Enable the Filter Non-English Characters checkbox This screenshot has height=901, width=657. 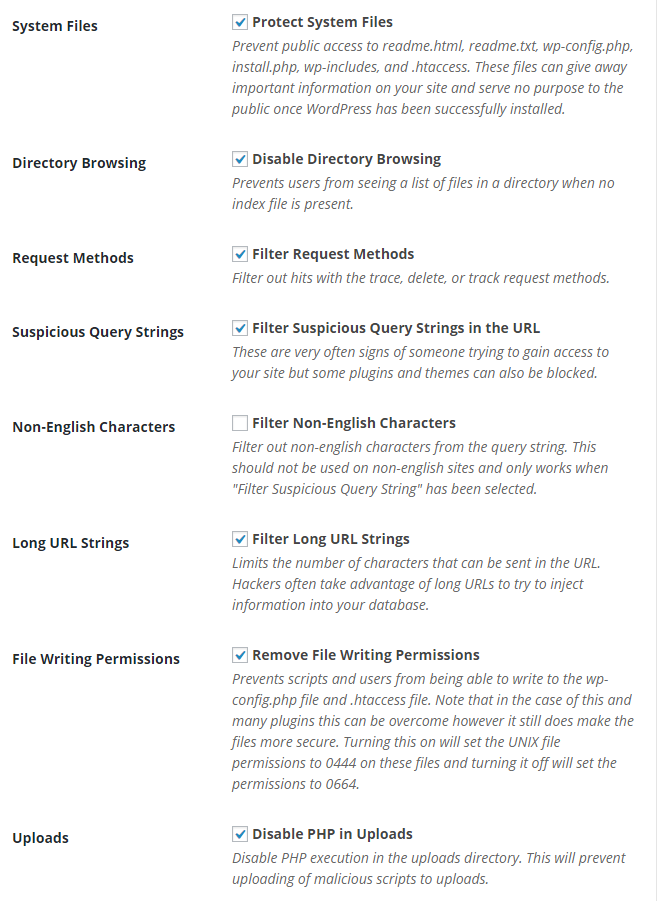click(x=240, y=423)
